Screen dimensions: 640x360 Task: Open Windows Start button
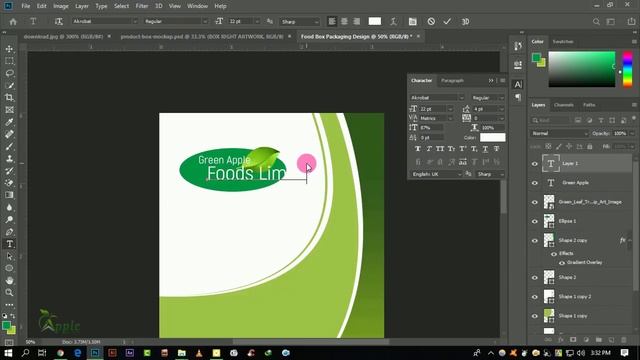[8, 353]
